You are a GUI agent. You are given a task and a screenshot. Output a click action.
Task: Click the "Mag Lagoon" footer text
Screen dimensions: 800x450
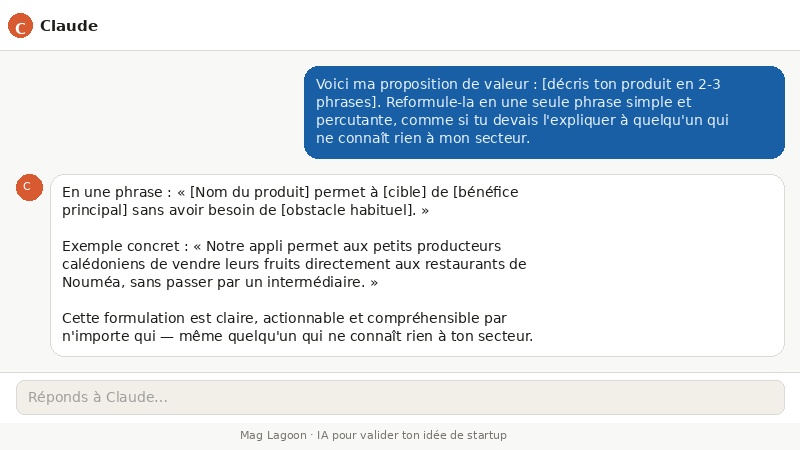(x=273, y=435)
